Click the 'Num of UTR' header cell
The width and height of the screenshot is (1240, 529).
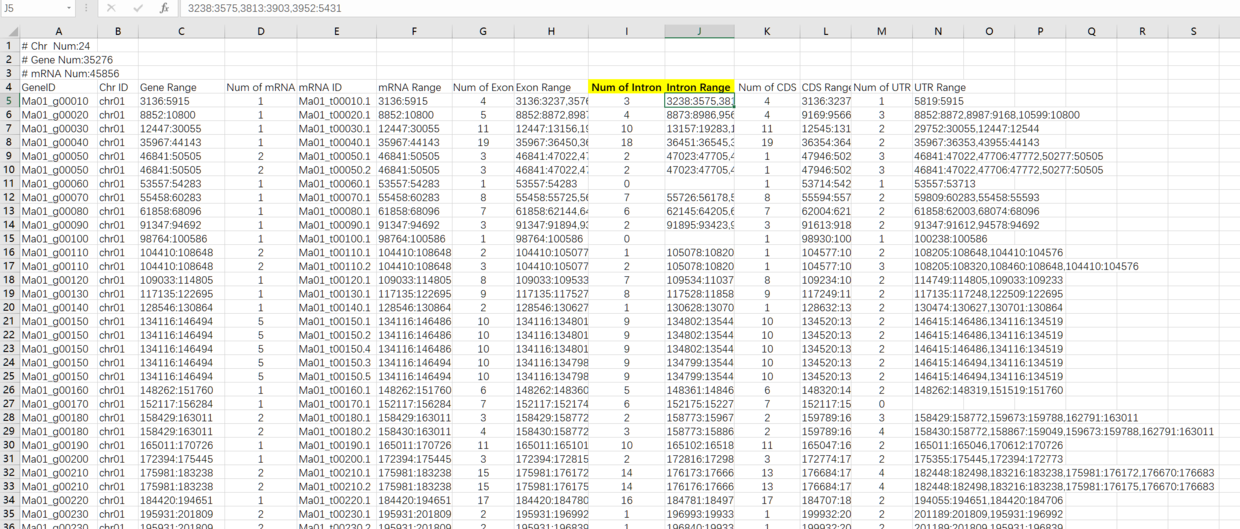[x=882, y=87]
